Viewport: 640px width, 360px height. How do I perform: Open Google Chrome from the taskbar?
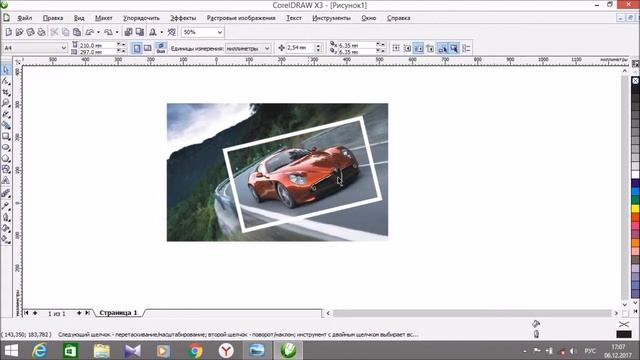[x=195, y=351]
